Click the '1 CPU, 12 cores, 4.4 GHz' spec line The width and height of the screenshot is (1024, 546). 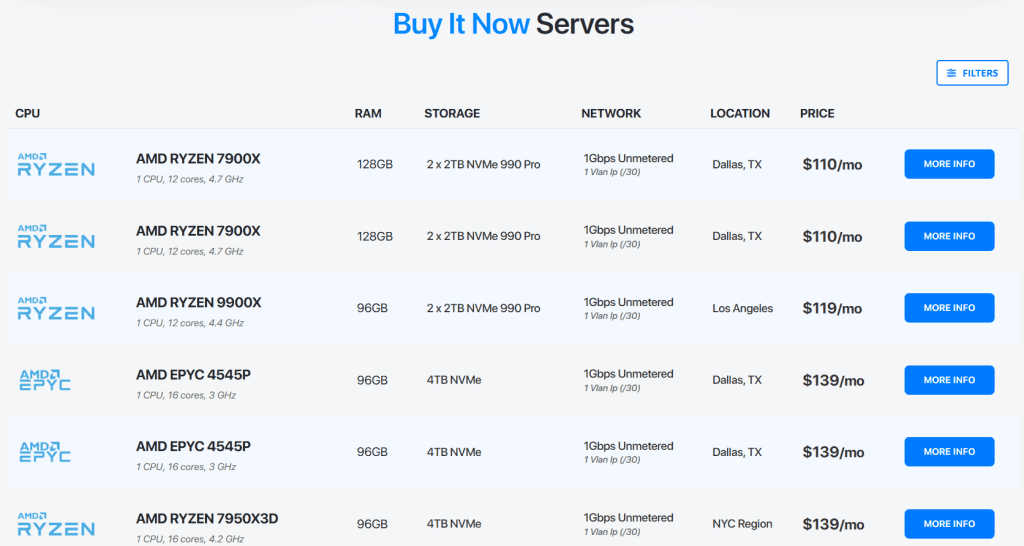click(190, 323)
